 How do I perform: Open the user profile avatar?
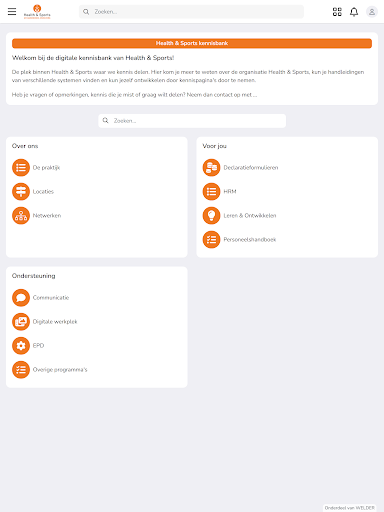372,12
